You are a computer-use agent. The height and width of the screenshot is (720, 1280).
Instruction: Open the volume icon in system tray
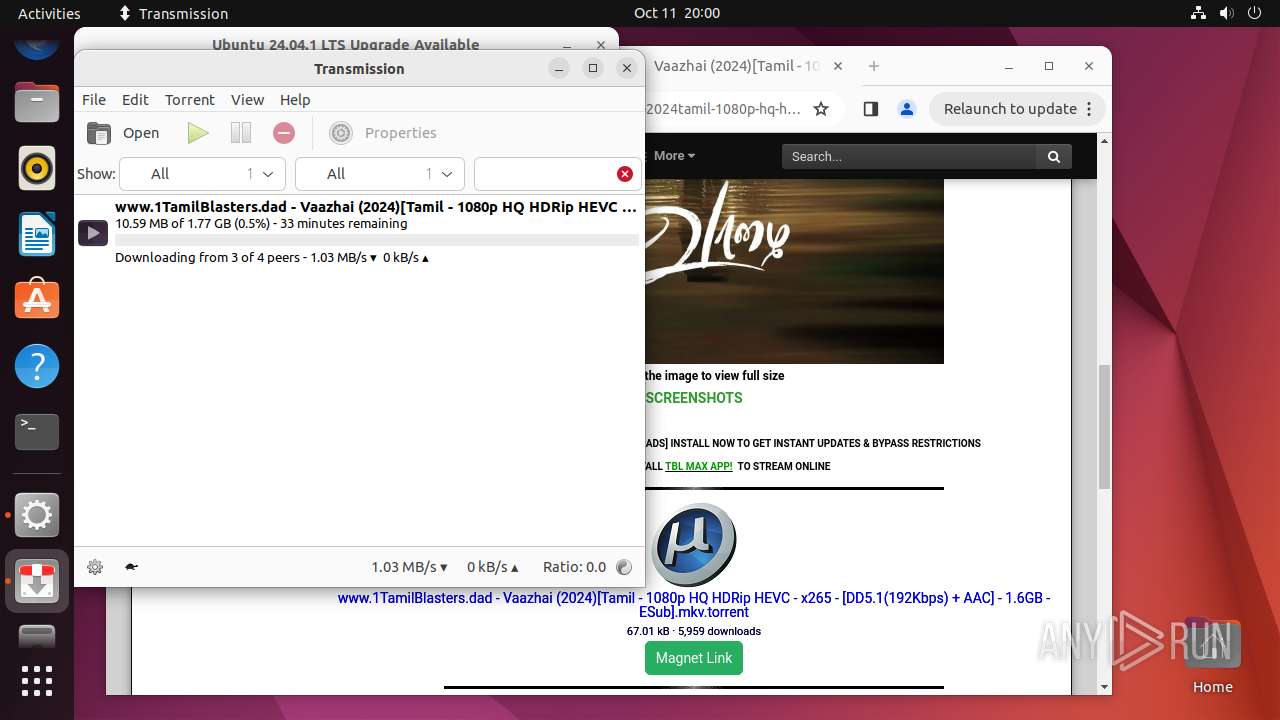[x=1227, y=13]
